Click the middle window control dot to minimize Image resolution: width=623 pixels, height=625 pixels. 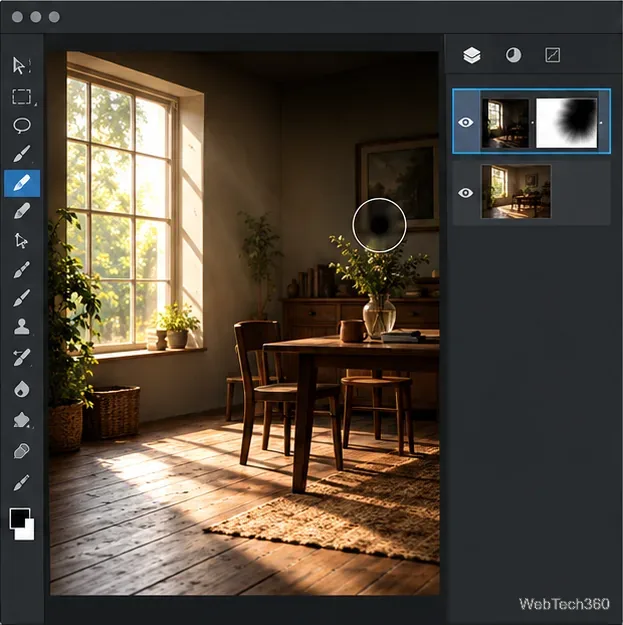click(36, 17)
